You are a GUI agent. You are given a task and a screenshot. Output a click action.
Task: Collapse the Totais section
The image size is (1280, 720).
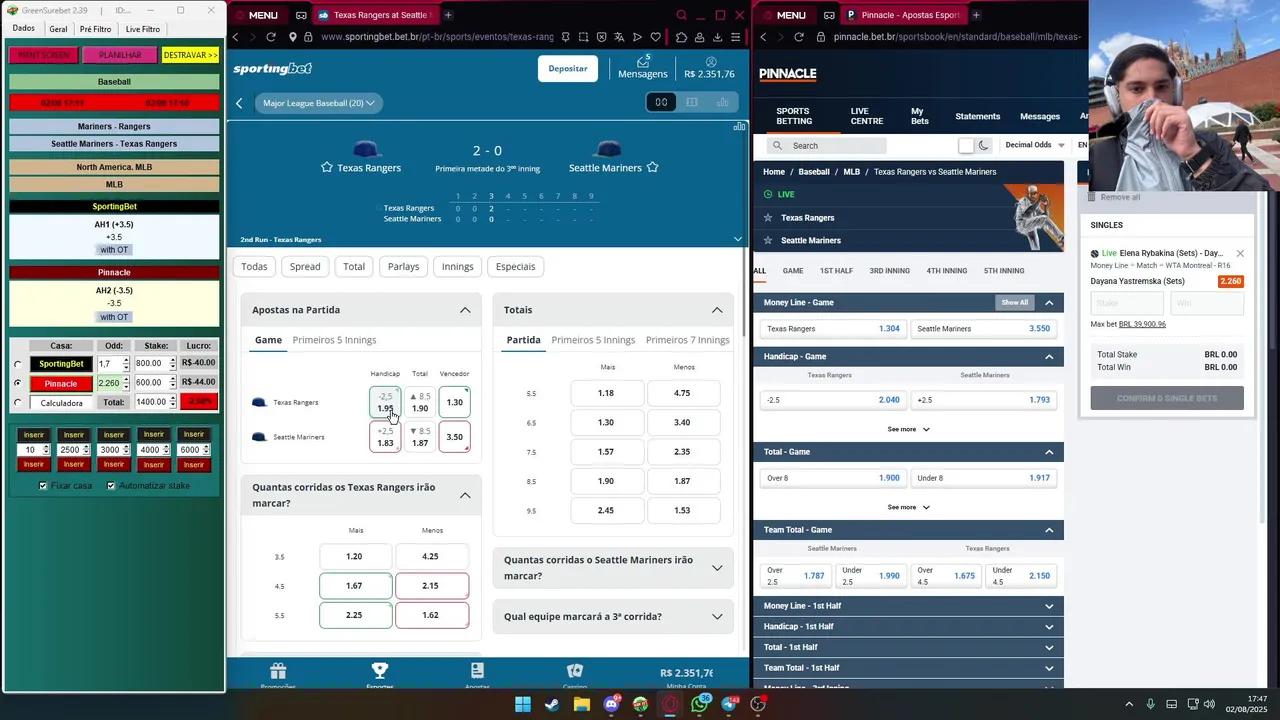[x=717, y=310]
